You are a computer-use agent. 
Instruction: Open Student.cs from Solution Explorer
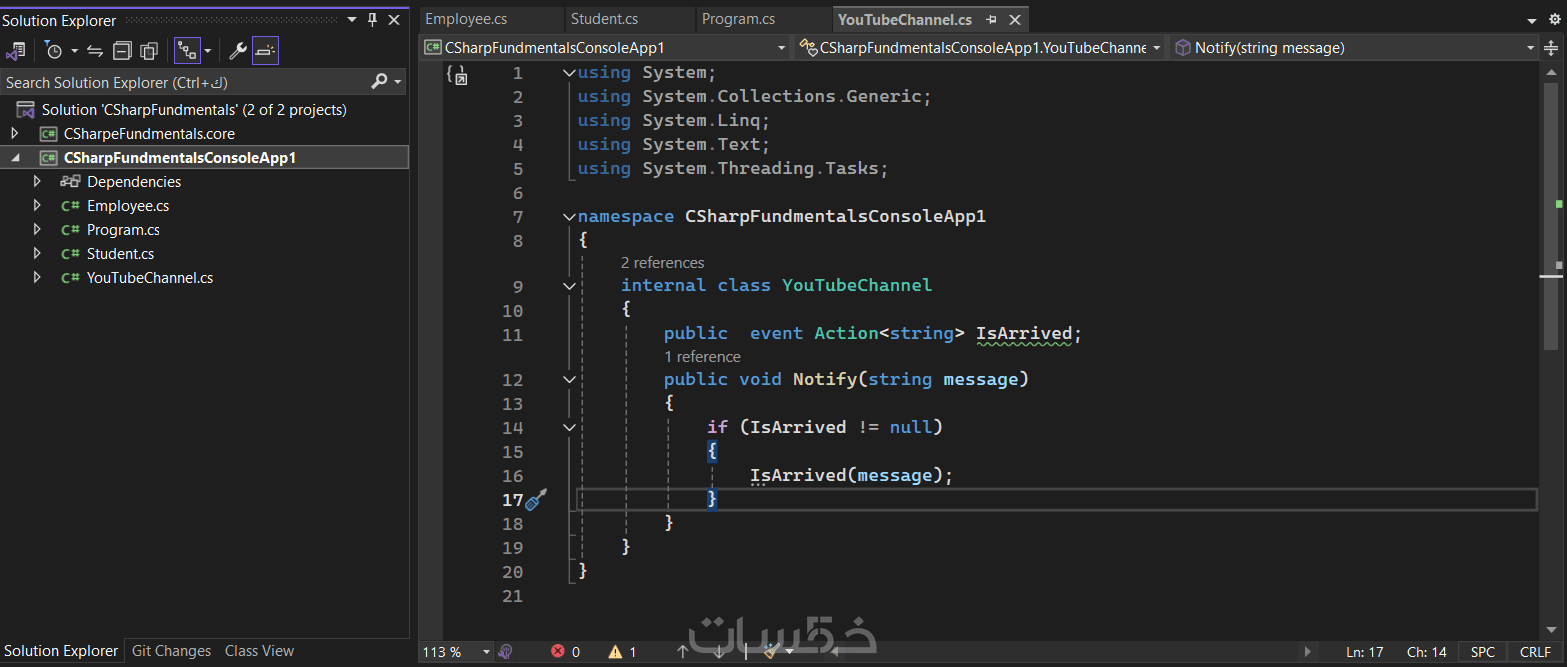pyautogui.click(x=120, y=254)
